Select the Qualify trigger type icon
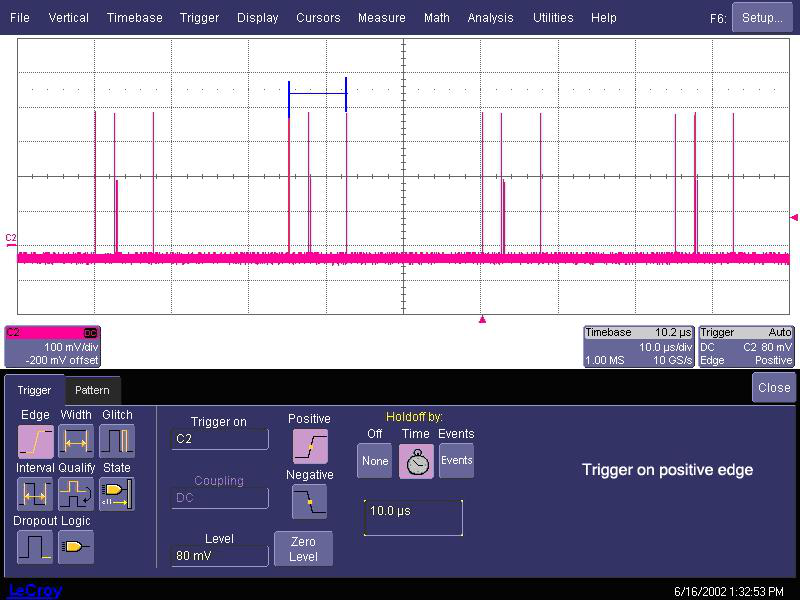Screen dimensions: 800x600 pyautogui.click(x=76, y=494)
